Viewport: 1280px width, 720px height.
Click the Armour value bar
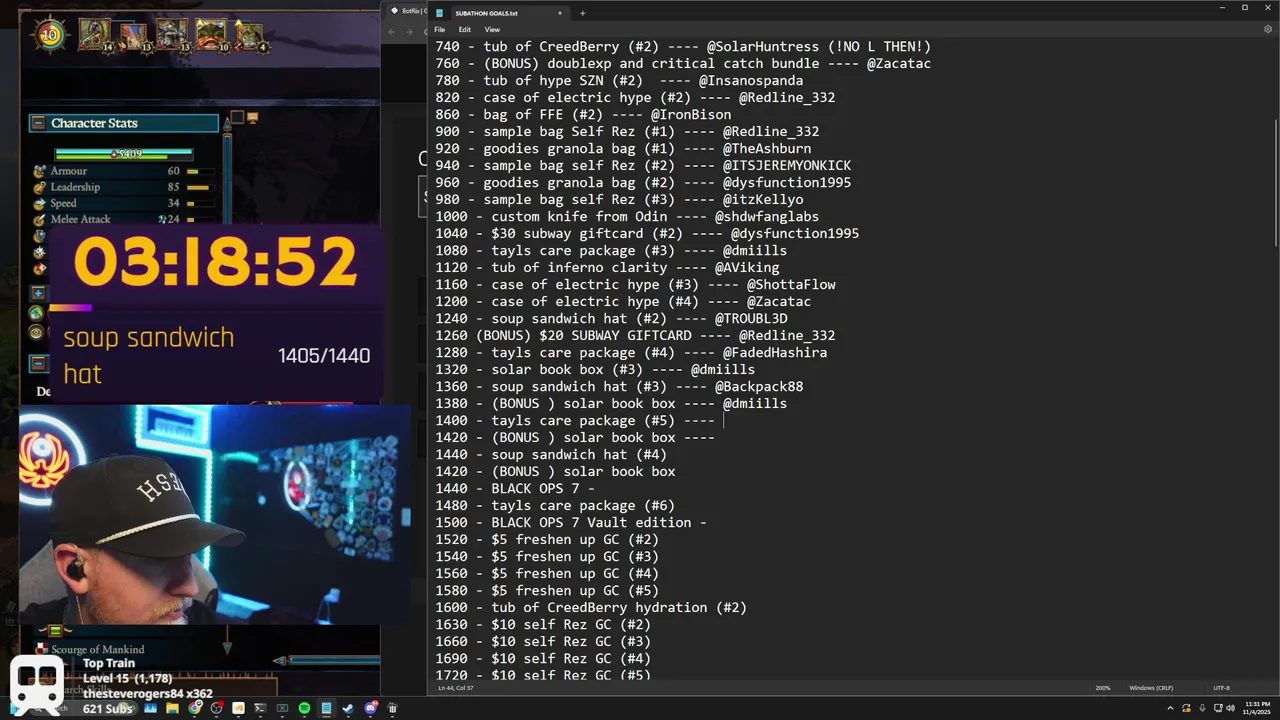[199, 171]
